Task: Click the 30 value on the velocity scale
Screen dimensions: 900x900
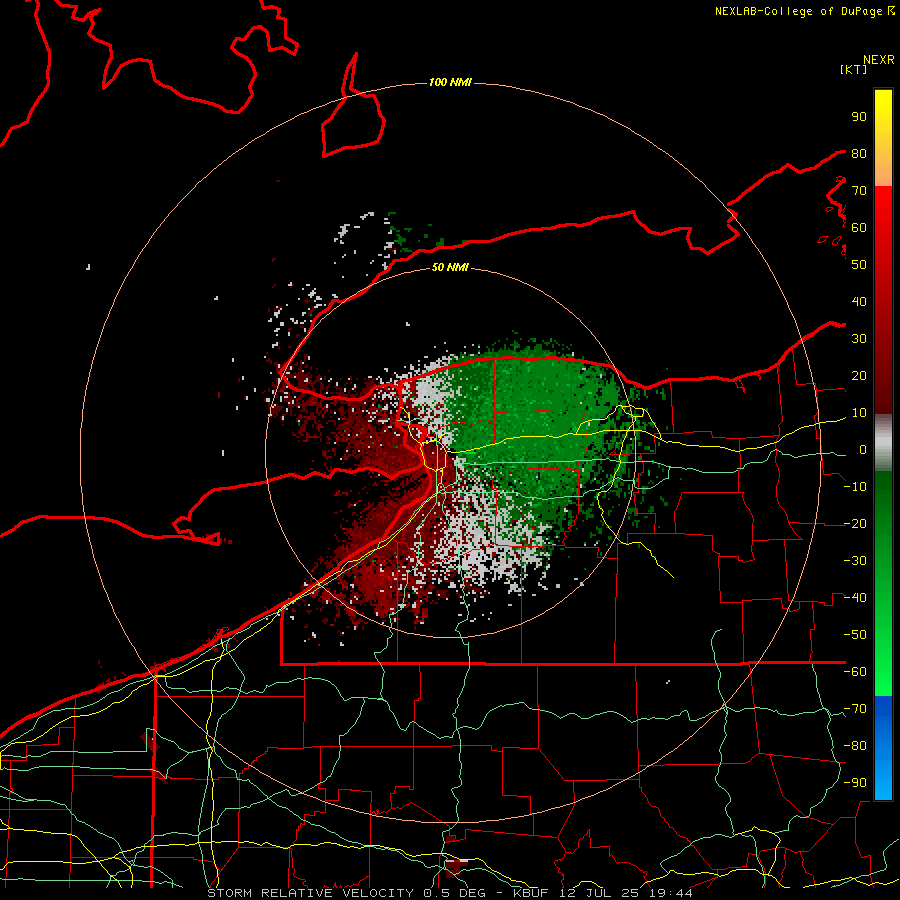Action: (859, 339)
